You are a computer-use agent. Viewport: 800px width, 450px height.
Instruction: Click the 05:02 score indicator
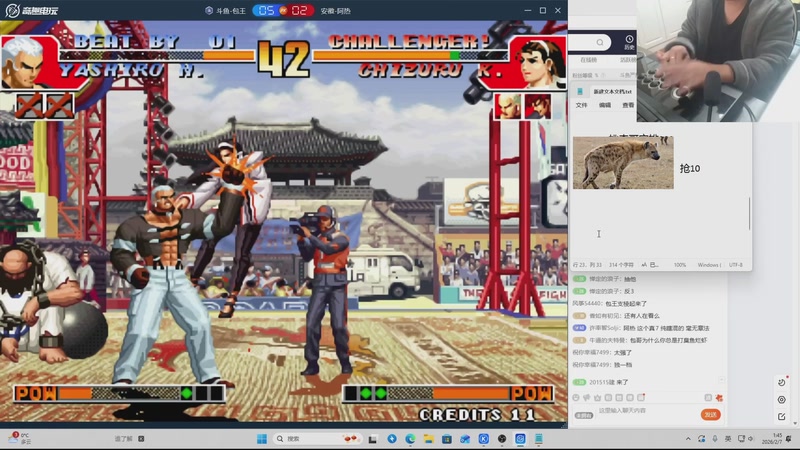pos(283,11)
